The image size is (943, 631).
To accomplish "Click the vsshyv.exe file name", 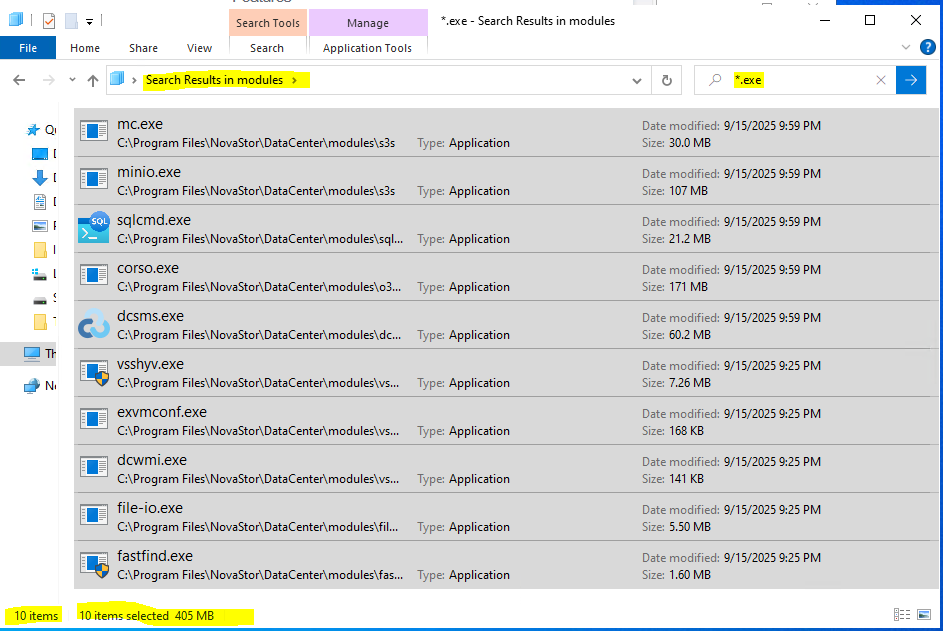I will click(150, 365).
